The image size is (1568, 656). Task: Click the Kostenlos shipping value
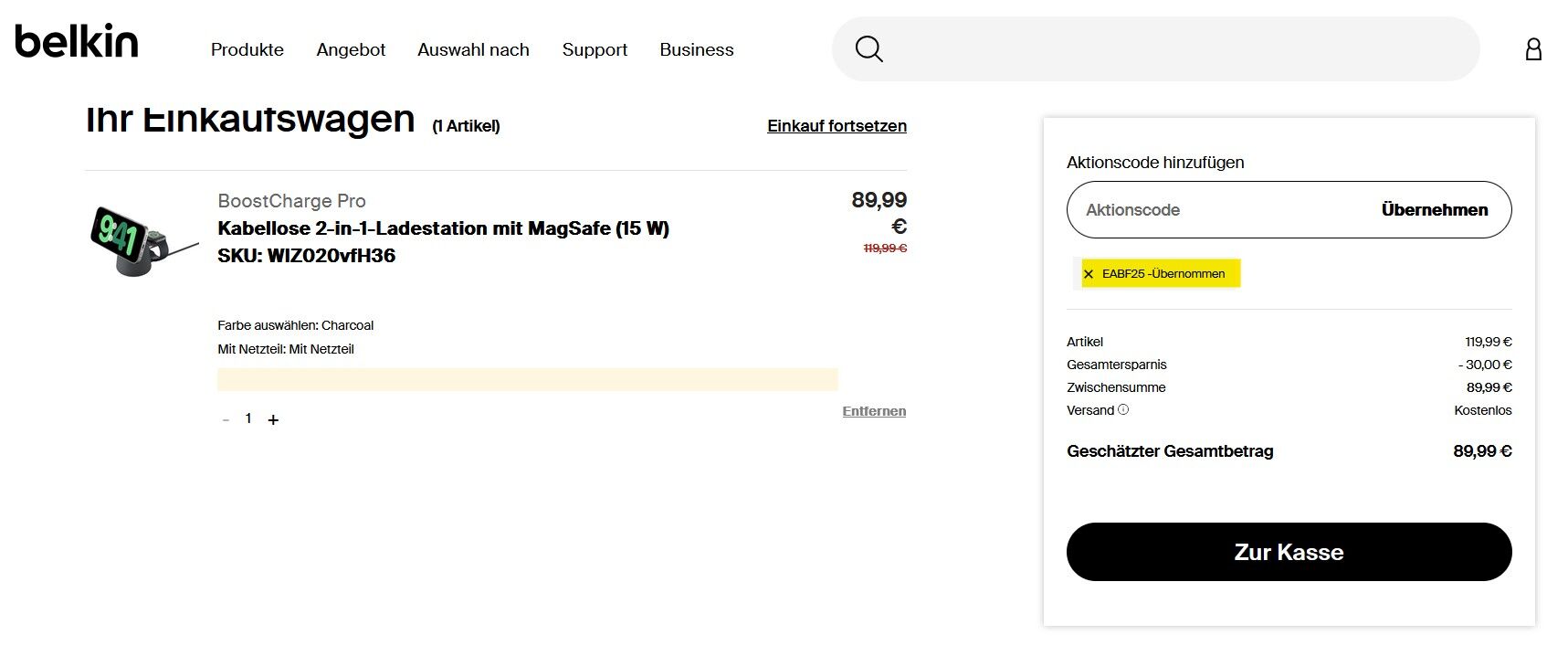point(1482,410)
